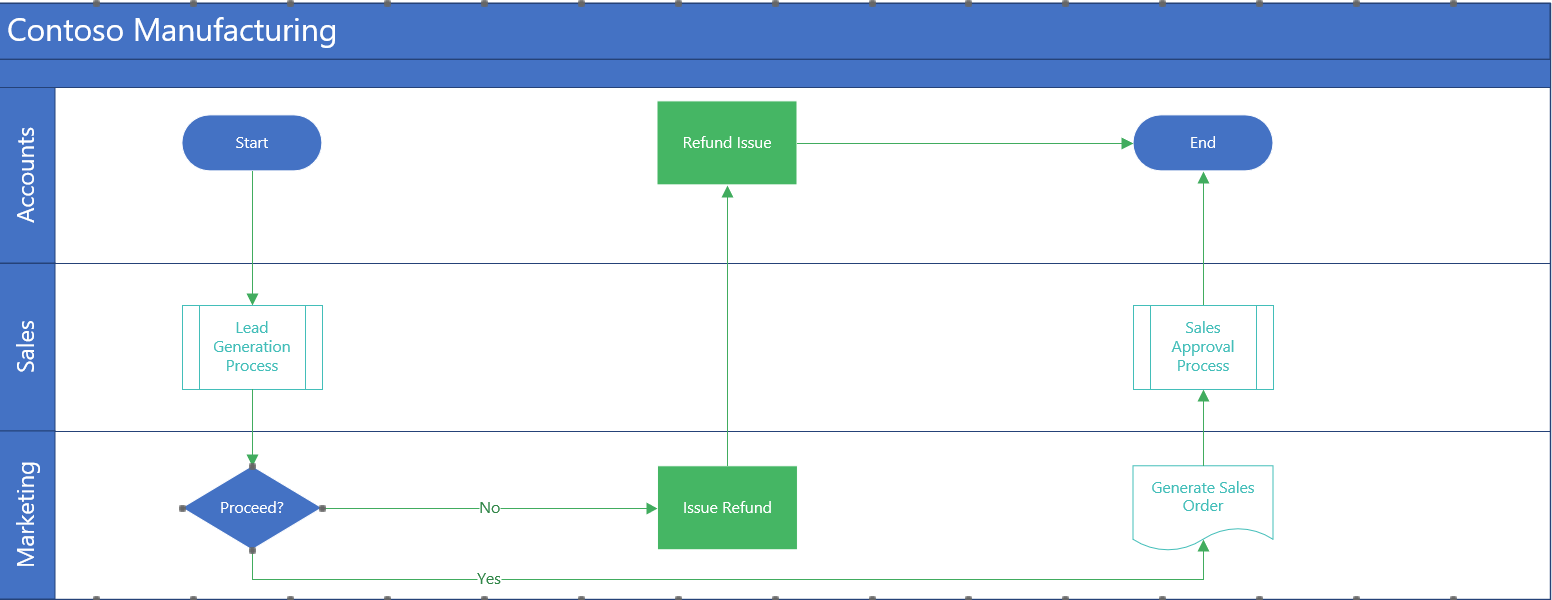Image resolution: width=1552 pixels, height=600 pixels.
Task: Click the Refund Issue process box
Action: 727,143
